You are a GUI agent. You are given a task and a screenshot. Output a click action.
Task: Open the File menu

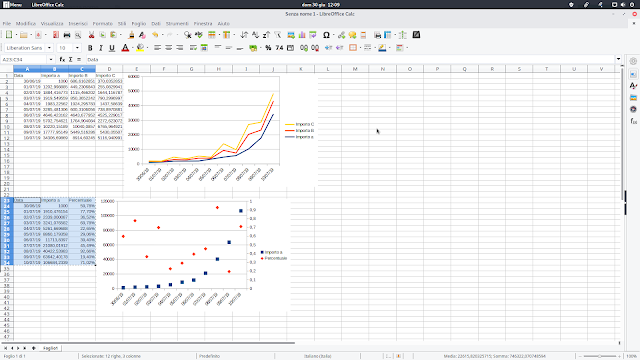pos(7,24)
